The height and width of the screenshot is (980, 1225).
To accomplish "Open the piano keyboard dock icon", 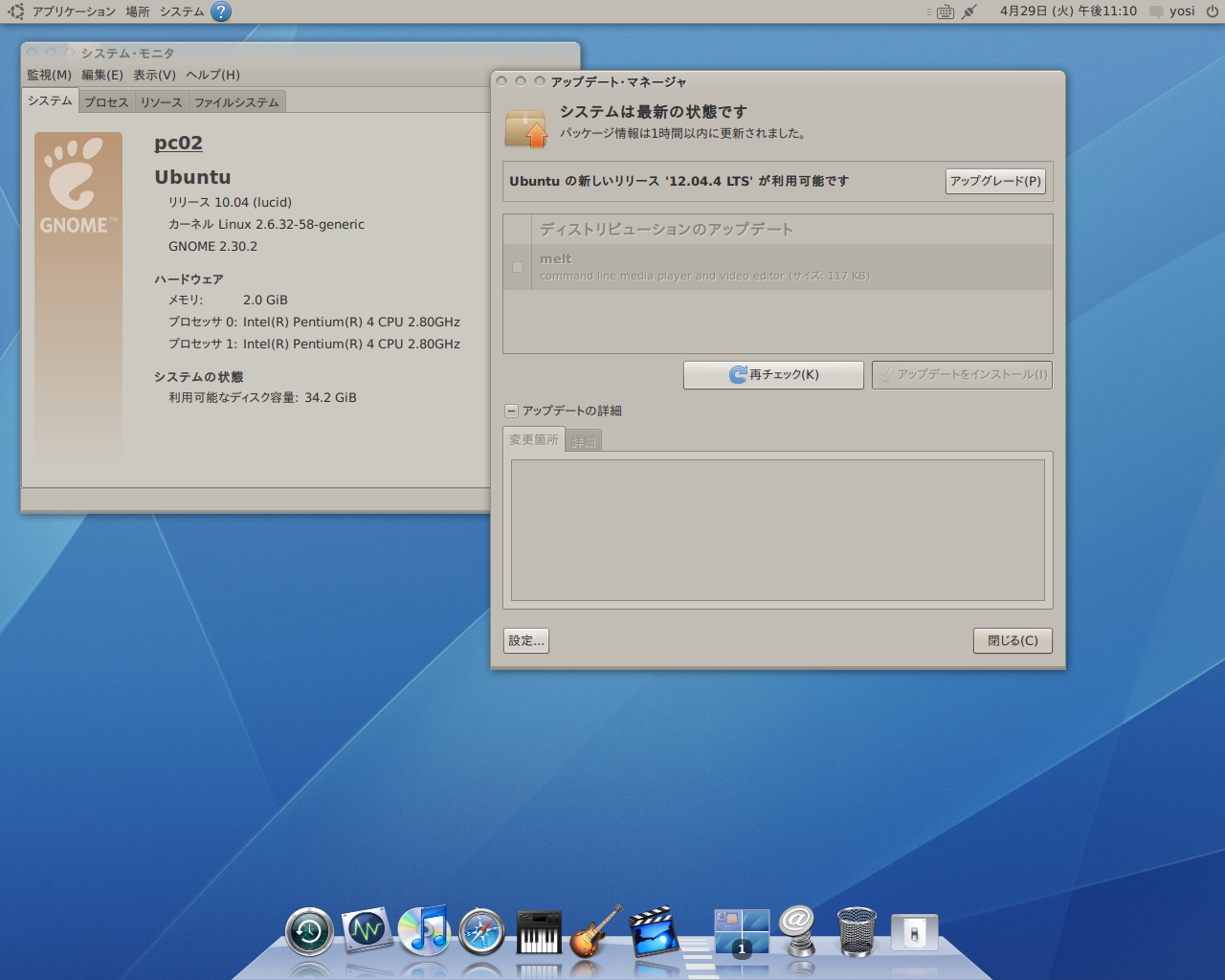I will point(539,932).
